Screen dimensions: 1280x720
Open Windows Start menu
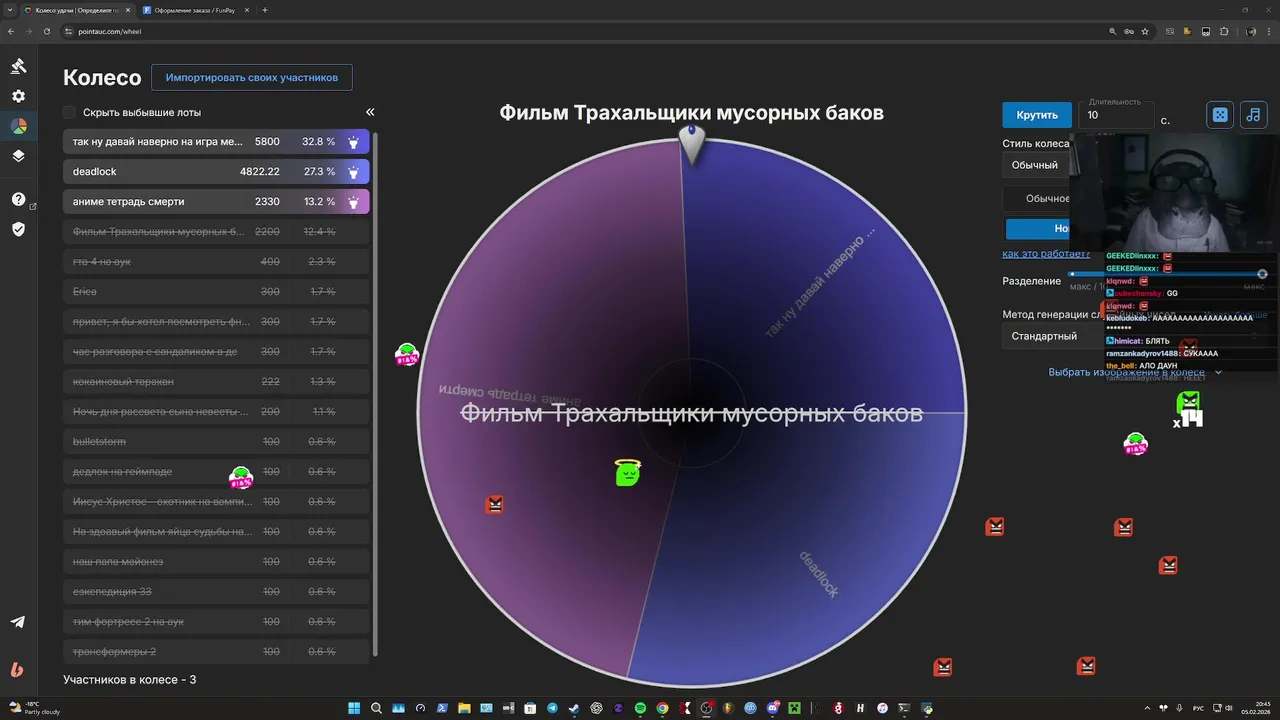click(354, 708)
